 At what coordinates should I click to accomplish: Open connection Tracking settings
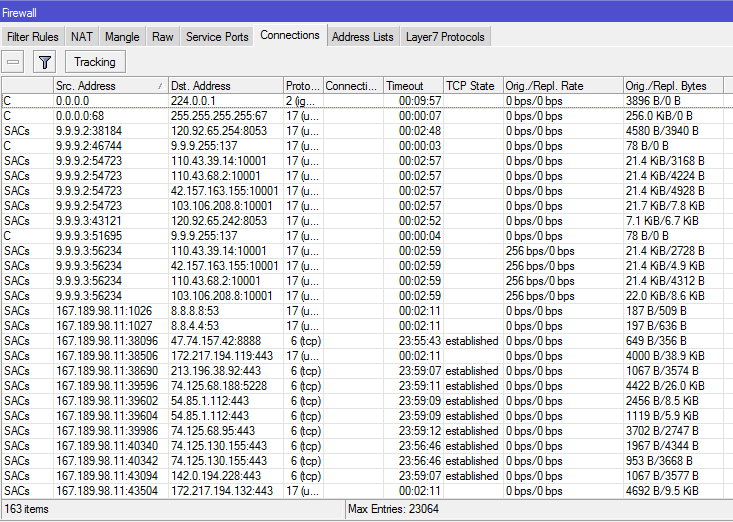95,62
